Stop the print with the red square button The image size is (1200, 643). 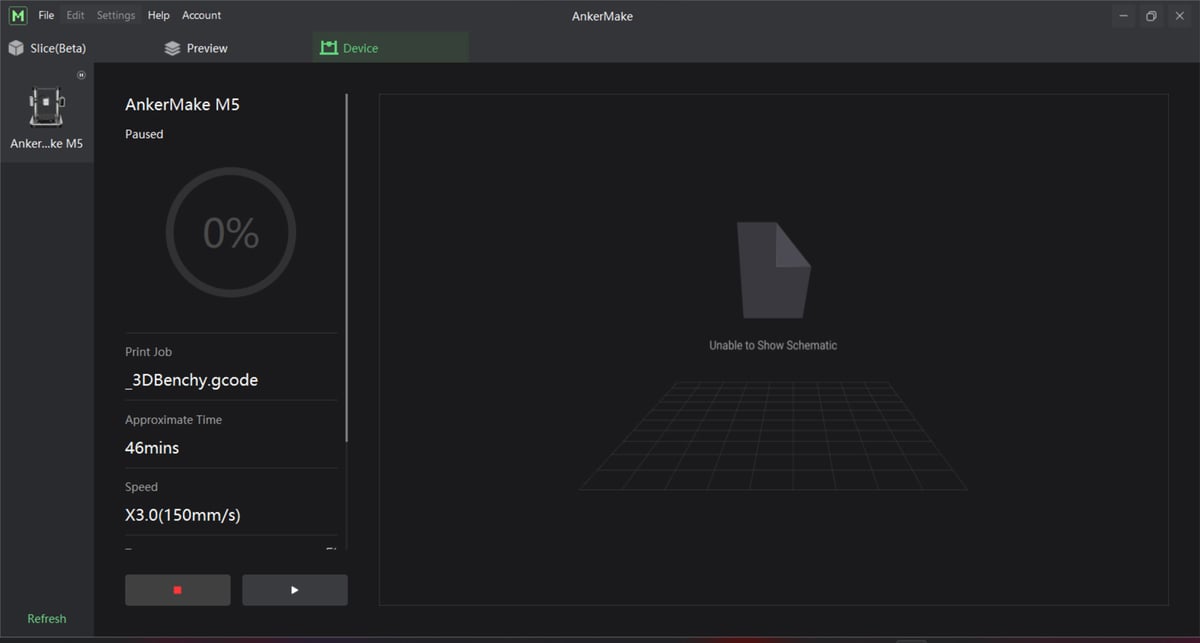(178, 590)
